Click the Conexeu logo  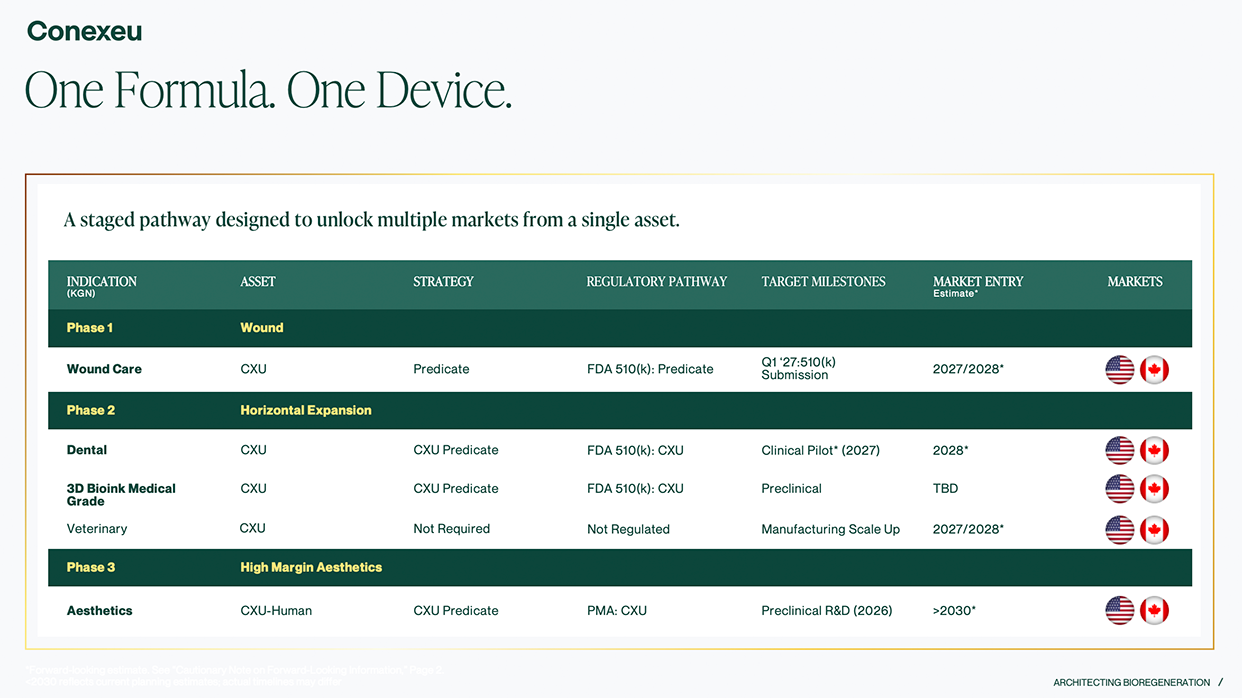coord(84,31)
